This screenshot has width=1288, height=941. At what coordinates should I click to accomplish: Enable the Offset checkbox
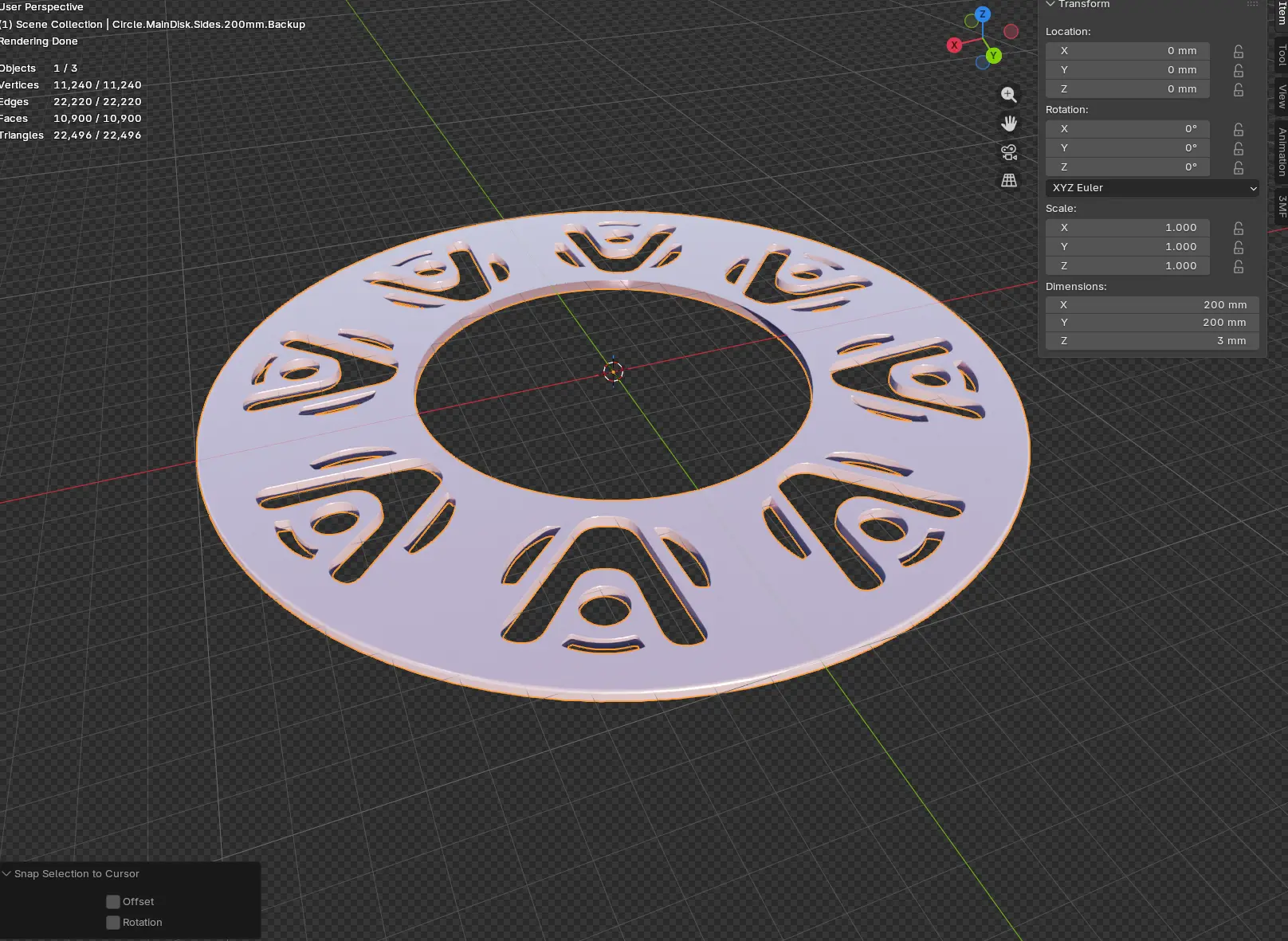(x=113, y=902)
